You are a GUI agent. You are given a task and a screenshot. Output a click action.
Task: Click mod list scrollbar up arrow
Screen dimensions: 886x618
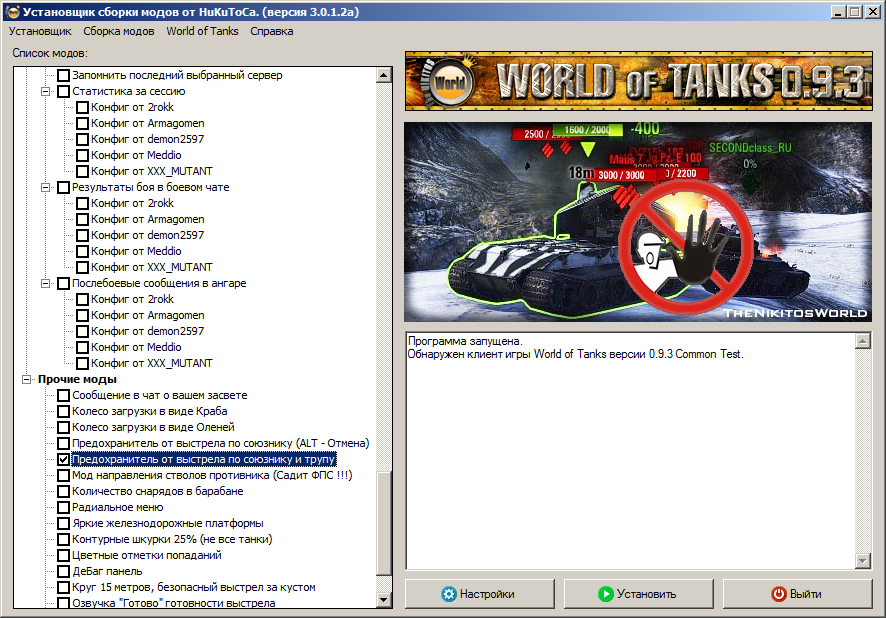[384, 75]
